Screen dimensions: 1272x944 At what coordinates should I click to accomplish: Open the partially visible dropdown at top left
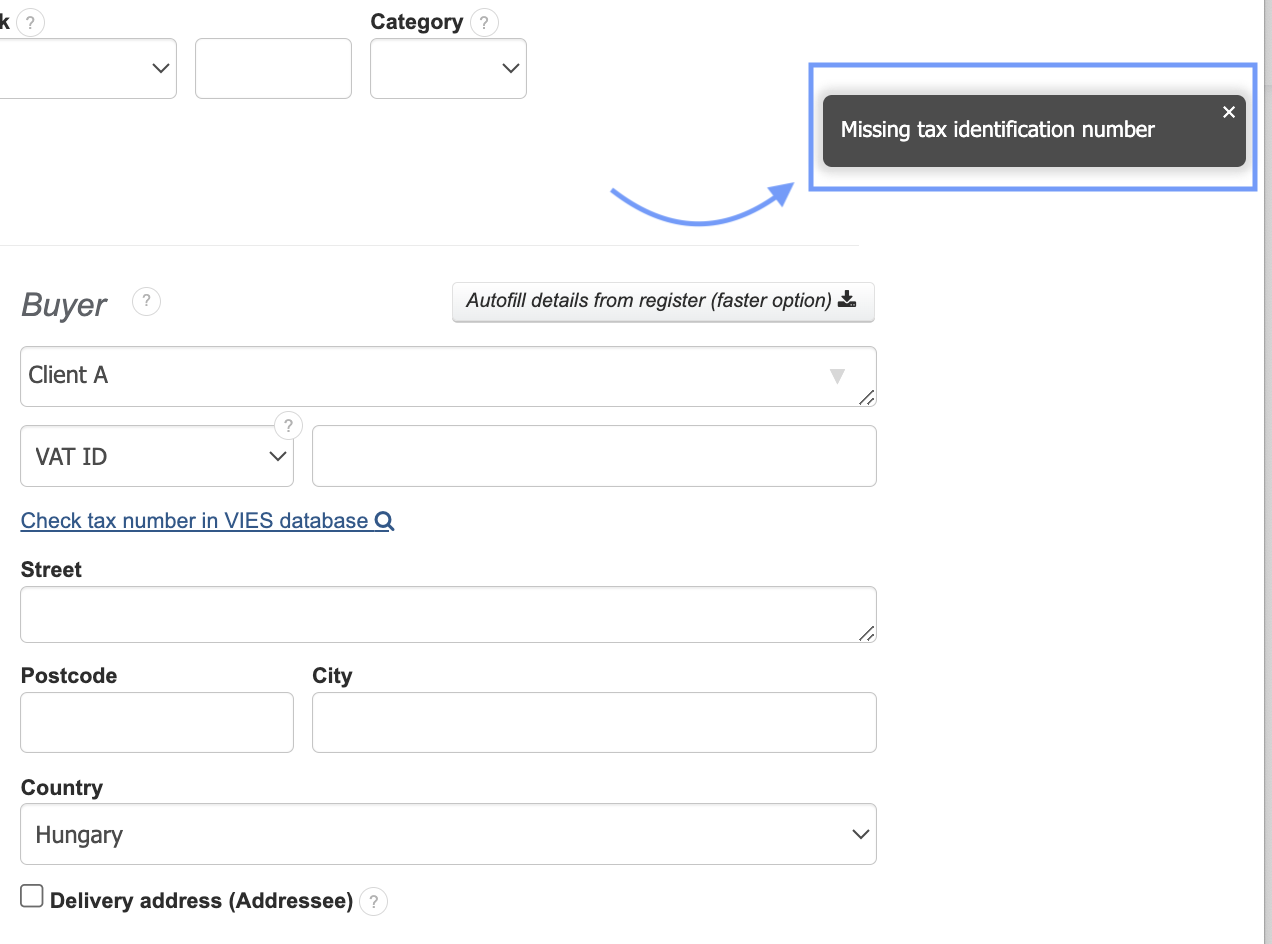pyautogui.click(x=90, y=69)
